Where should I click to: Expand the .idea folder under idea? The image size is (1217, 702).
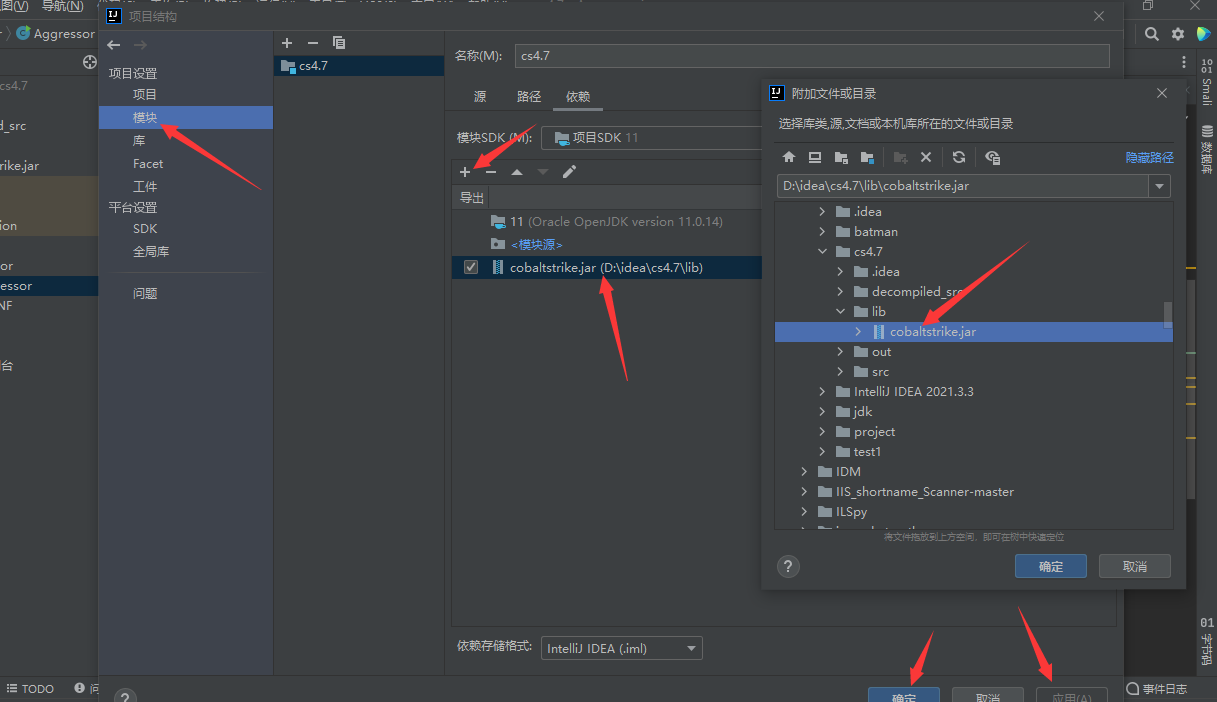coord(823,211)
